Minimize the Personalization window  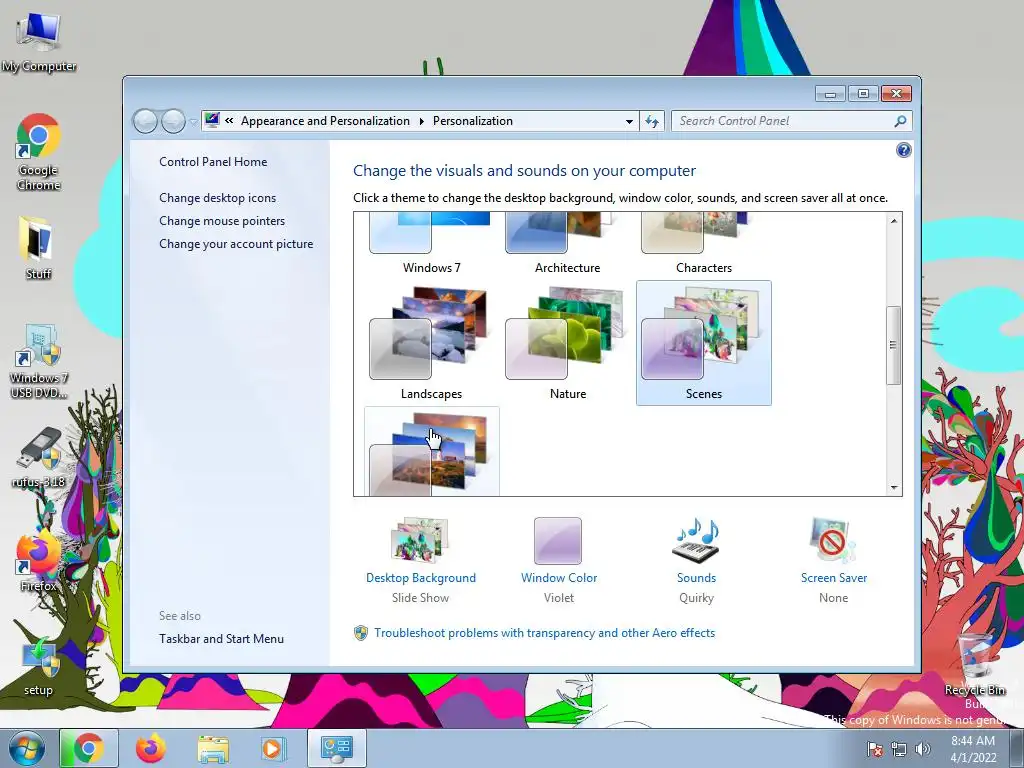[830, 94]
